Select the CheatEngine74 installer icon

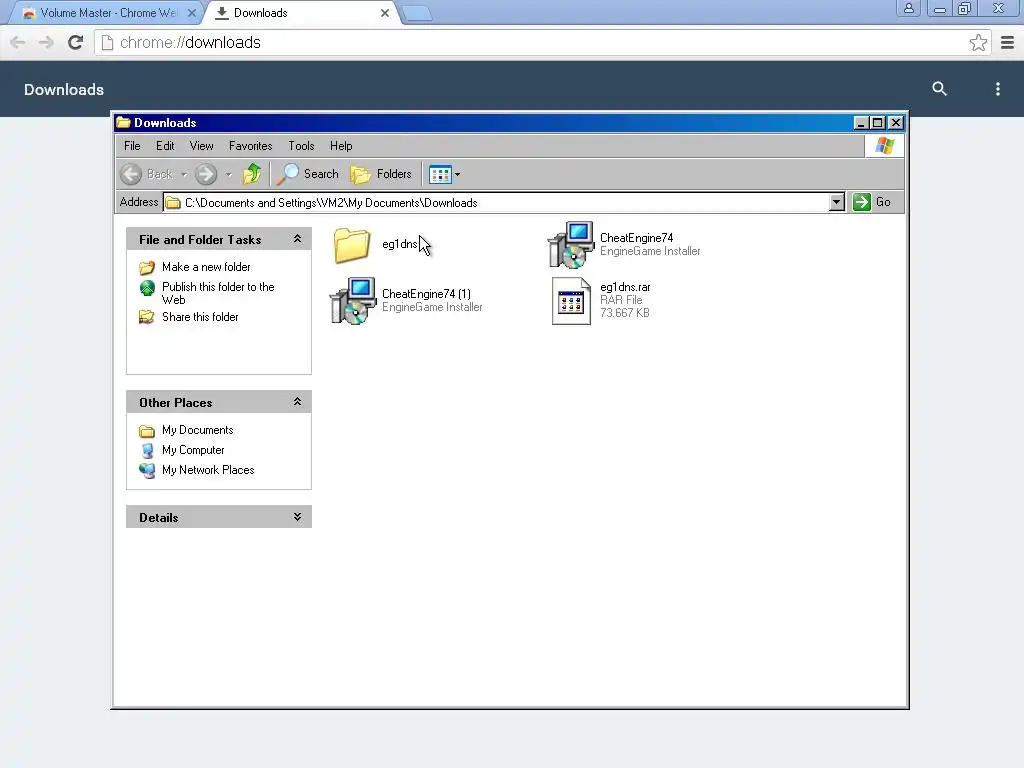[x=571, y=245]
